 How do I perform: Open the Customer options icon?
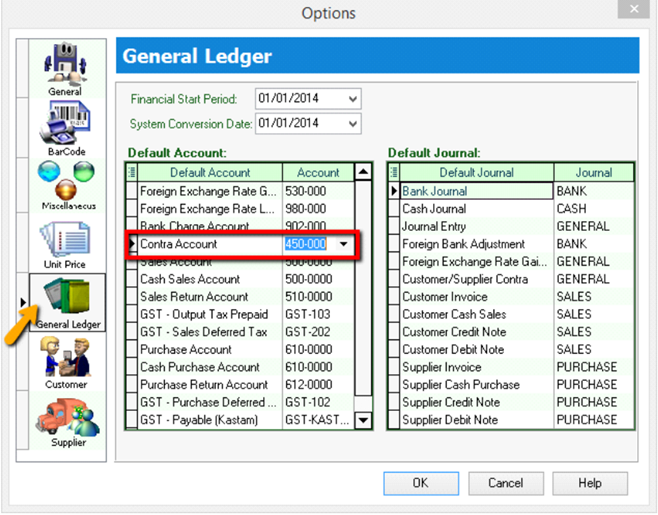65,360
